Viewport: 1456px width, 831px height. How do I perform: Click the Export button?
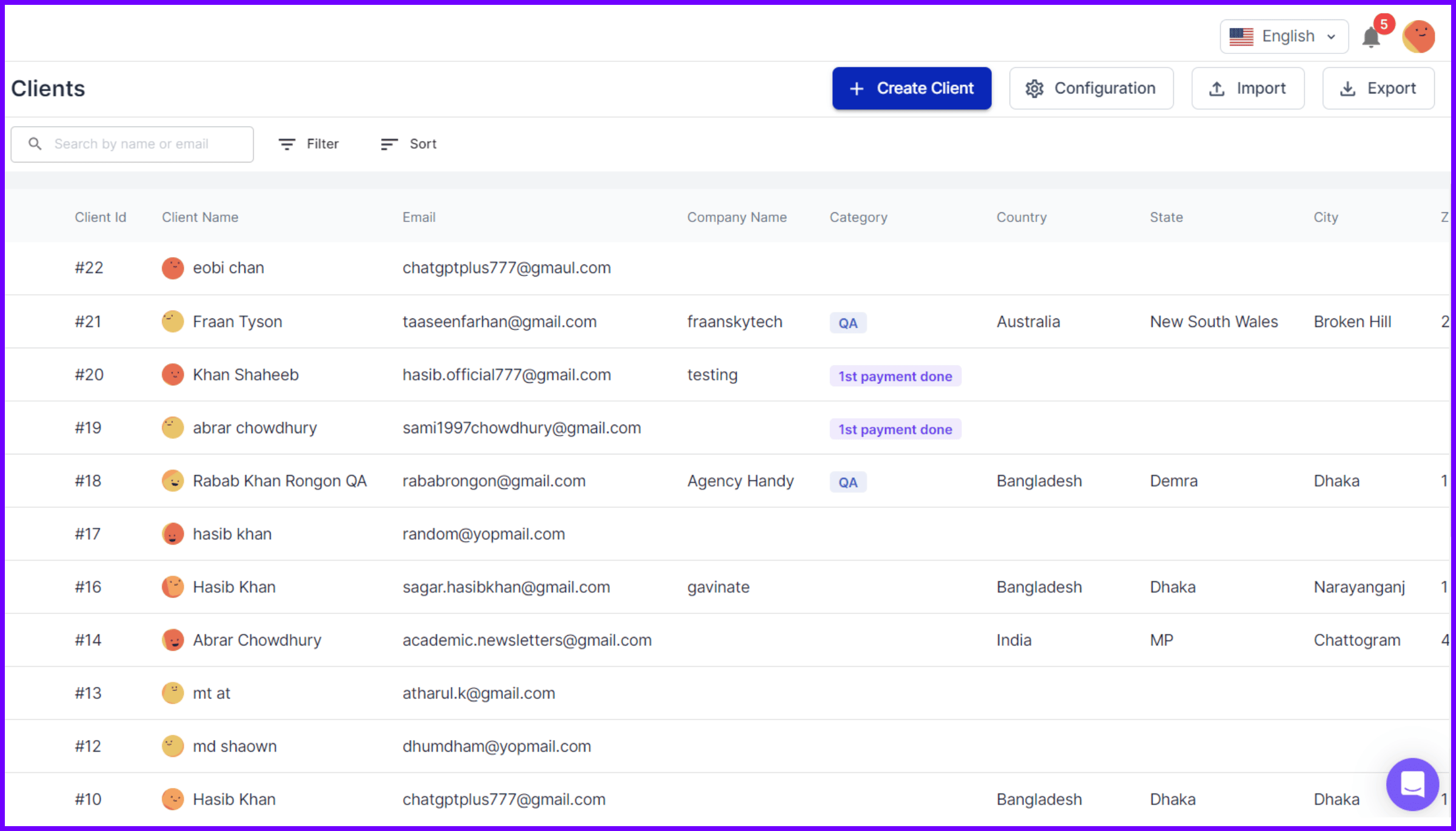pos(1378,89)
